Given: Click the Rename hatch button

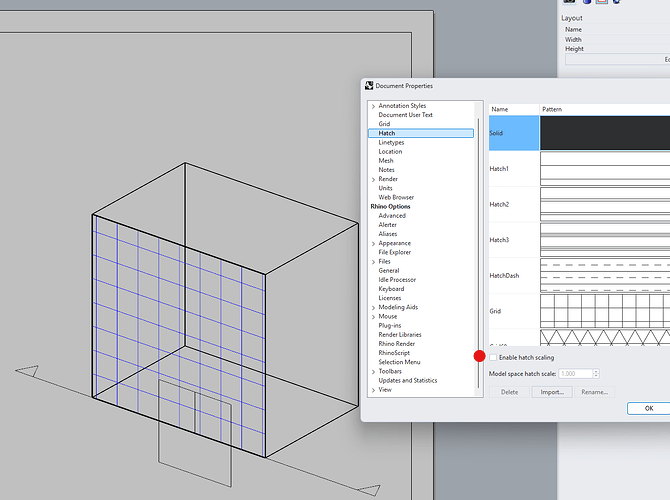Looking at the screenshot, I should point(594,392).
